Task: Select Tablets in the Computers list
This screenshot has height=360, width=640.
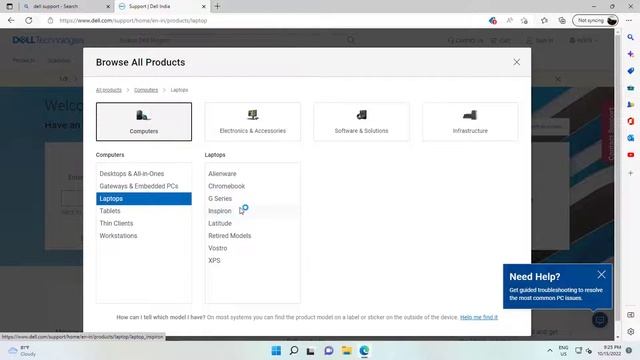Action: click(144, 211)
